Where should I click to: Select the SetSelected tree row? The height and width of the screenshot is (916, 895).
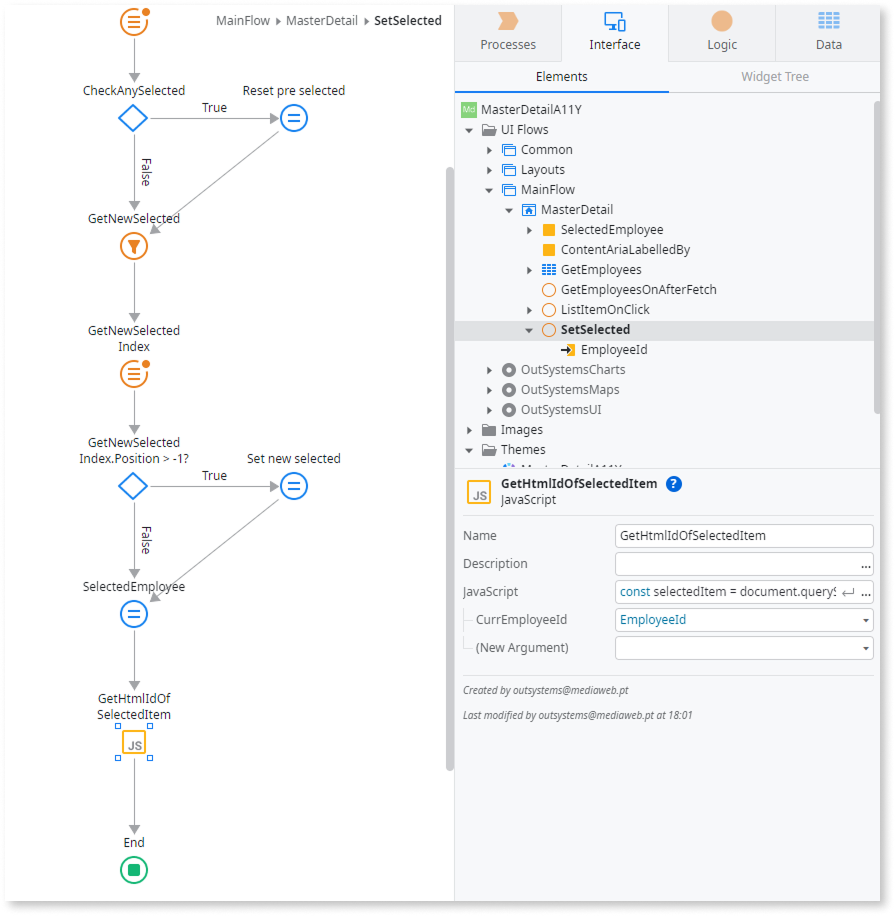click(664, 330)
